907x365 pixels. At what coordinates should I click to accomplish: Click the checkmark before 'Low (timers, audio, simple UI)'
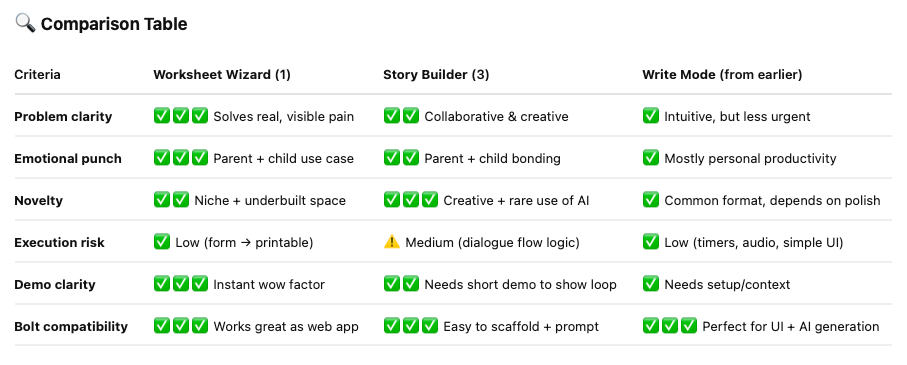651,242
